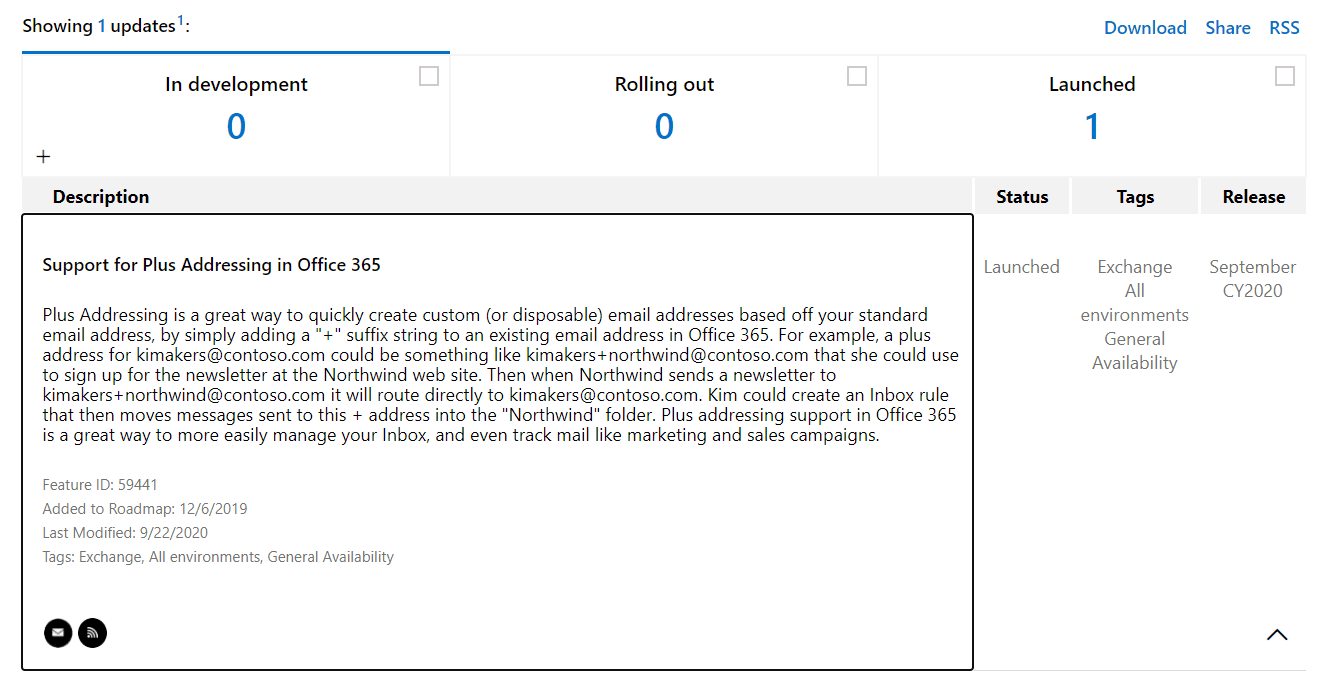This screenshot has height=700, width=1333.
Task: Expand details for the Showing updates footnote
Action: (182, 18)
